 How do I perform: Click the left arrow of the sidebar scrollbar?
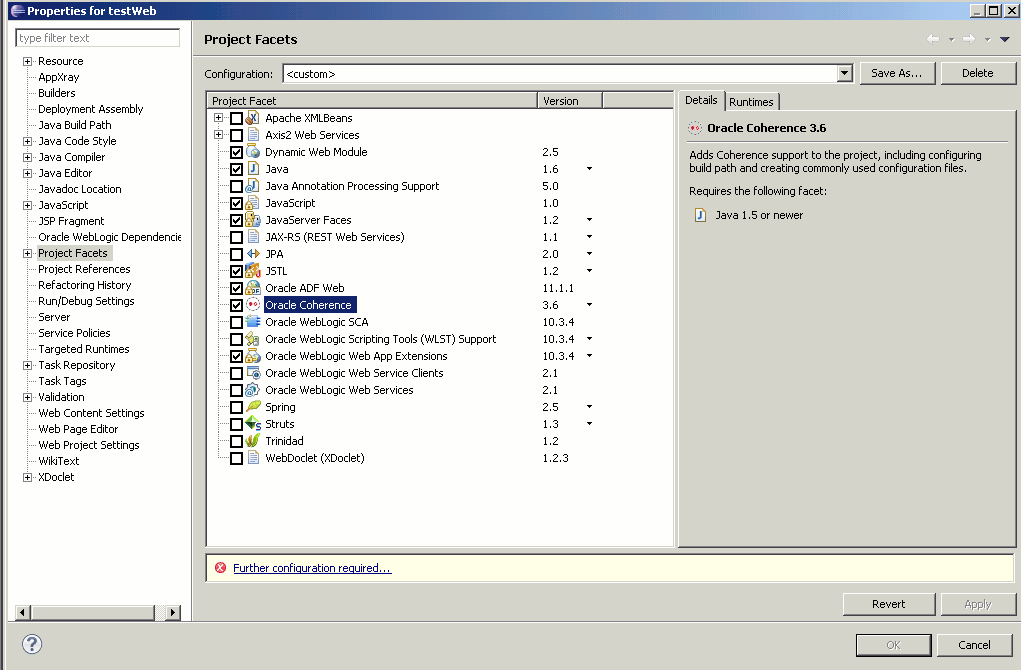point(23,612)
